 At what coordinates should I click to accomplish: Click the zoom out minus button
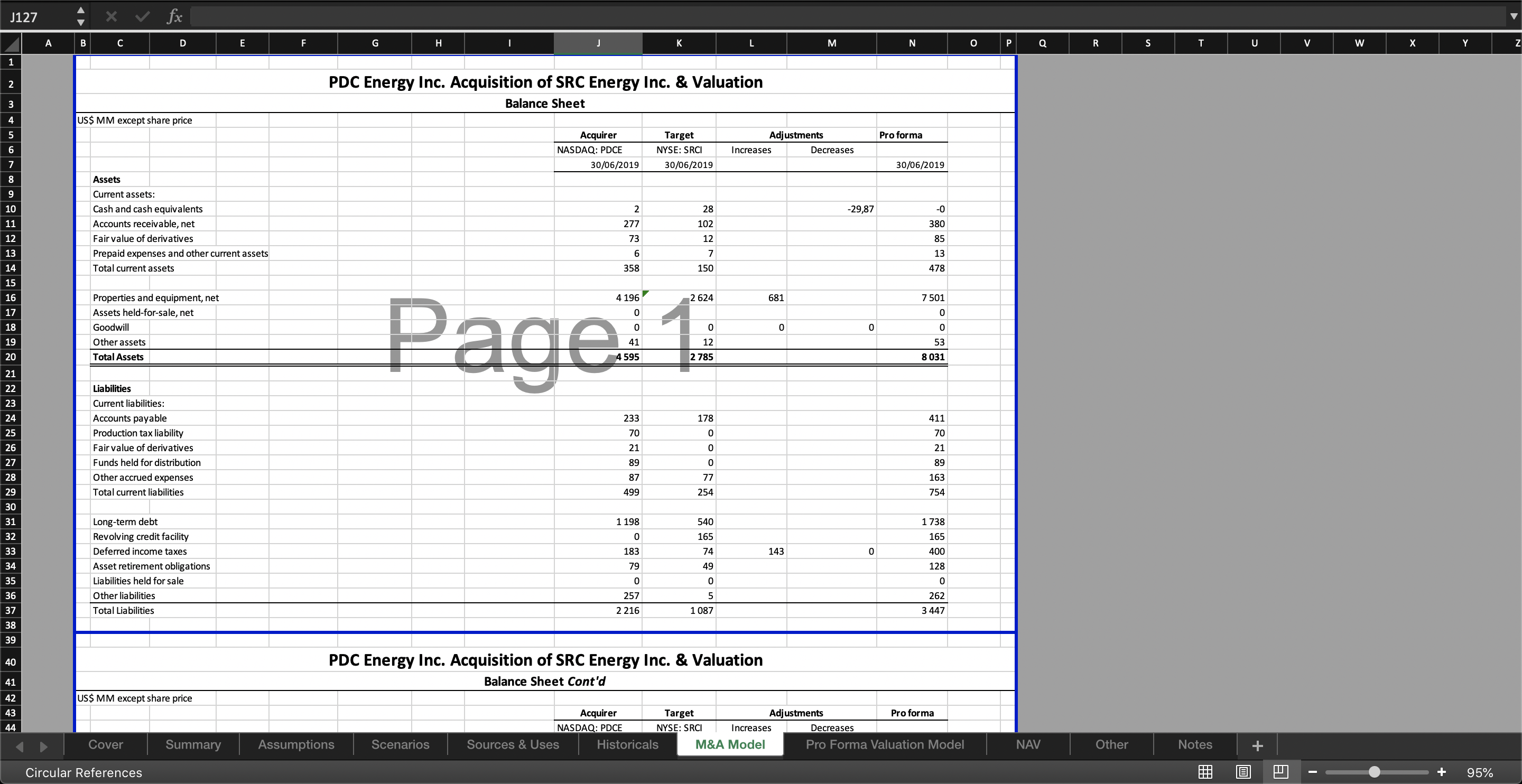click(1312, 772)
